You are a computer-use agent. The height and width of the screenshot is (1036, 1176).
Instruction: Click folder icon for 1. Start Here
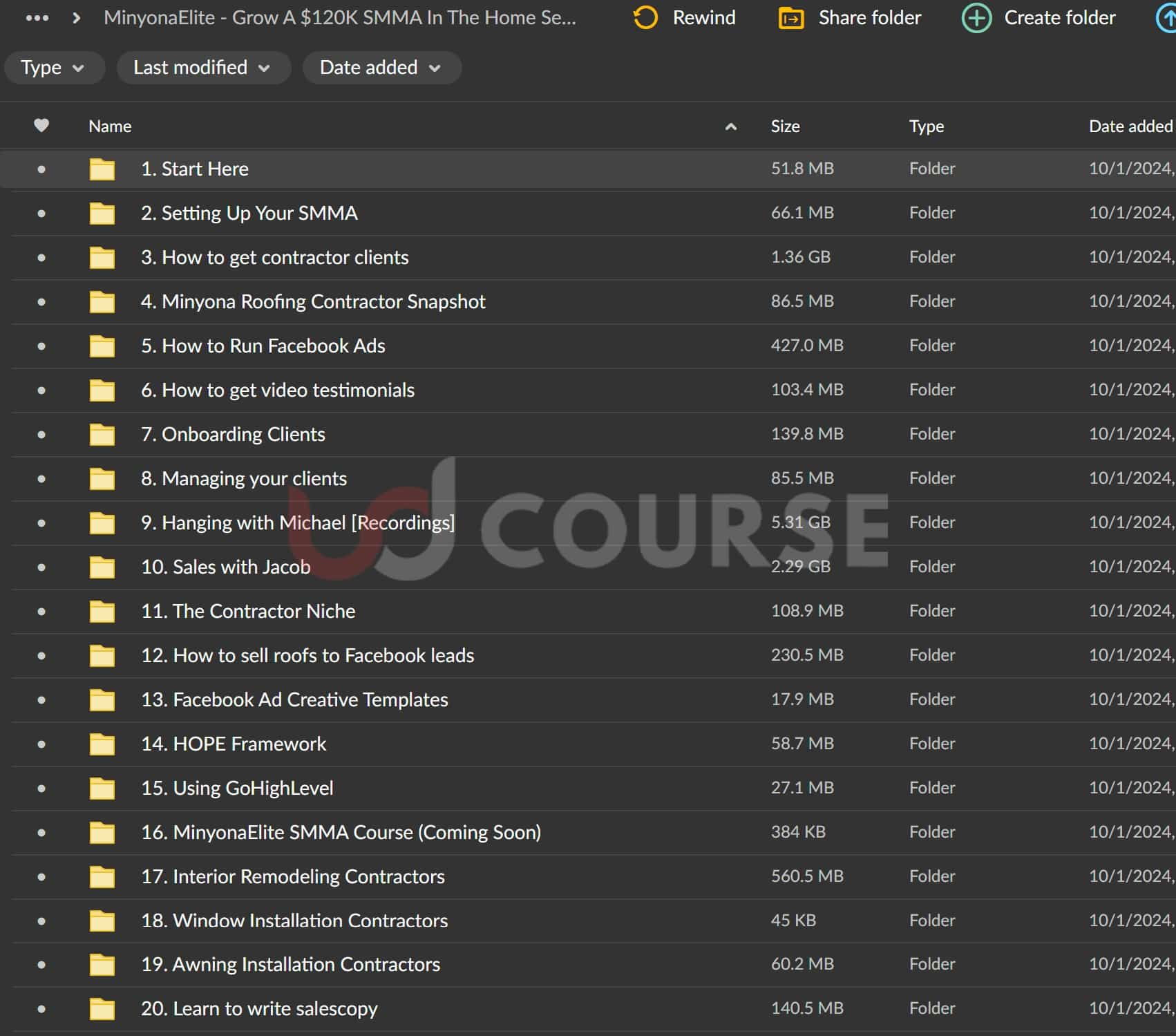[x=102, y=169]
